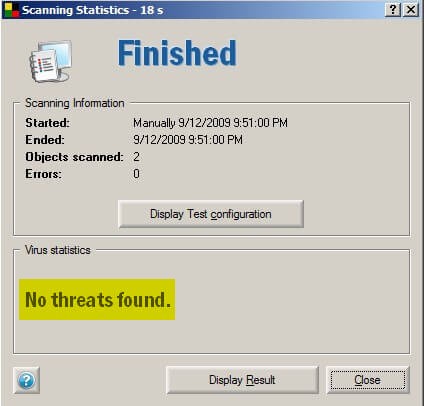Image resolution: width=424 pixels, height=406 pixels.
Task: Open the Display Result report
Action: pyautogui.click(x=242, y=380)
